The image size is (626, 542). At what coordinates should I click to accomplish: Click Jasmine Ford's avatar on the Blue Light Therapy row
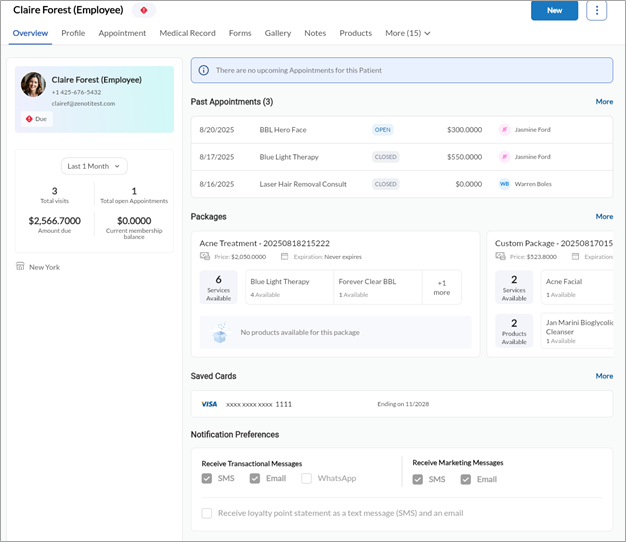(x=504, y=157)
